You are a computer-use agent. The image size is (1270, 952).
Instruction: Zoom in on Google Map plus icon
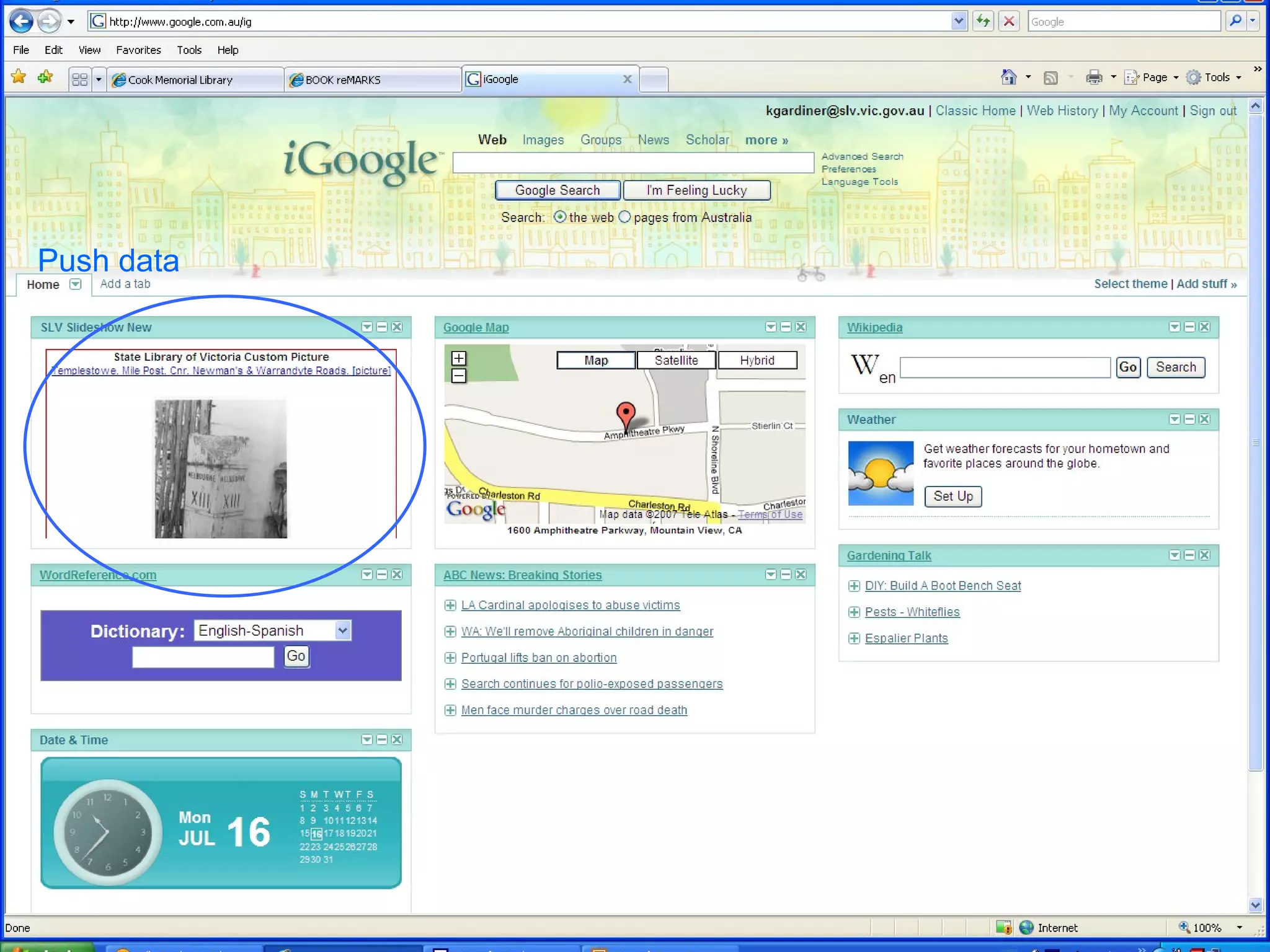point(459,358)
